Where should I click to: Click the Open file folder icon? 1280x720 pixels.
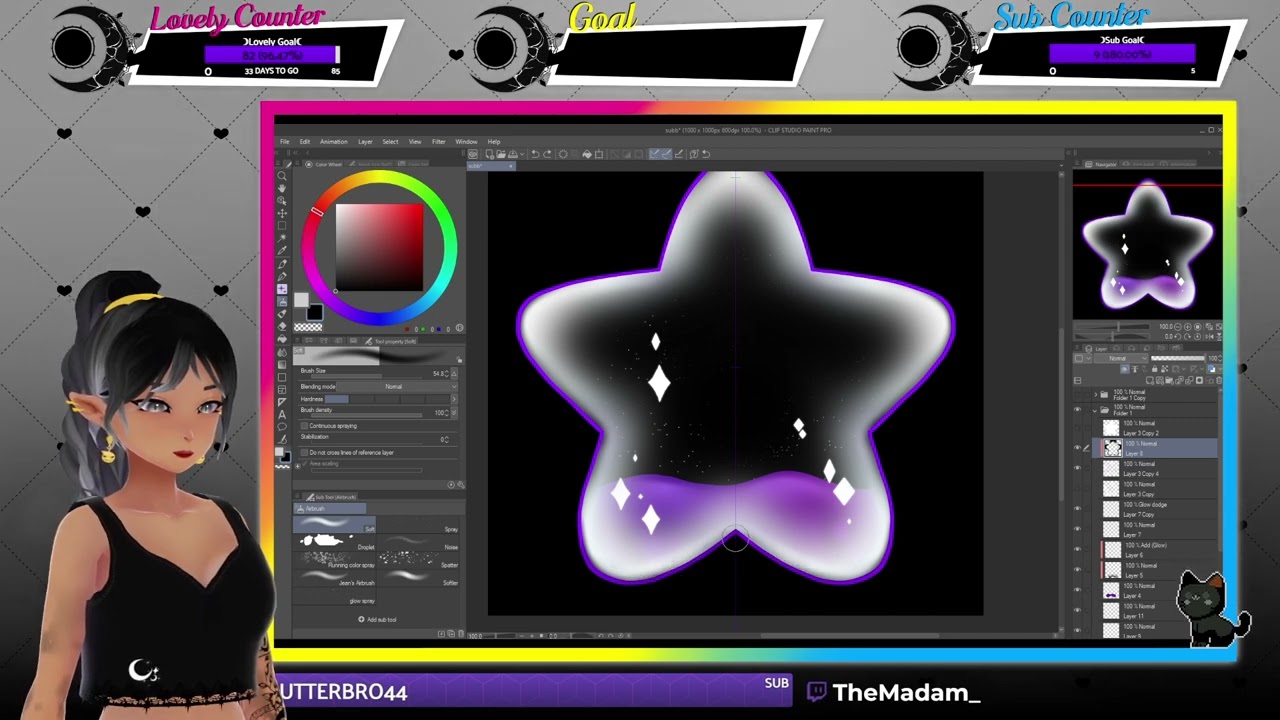[501, 154]
